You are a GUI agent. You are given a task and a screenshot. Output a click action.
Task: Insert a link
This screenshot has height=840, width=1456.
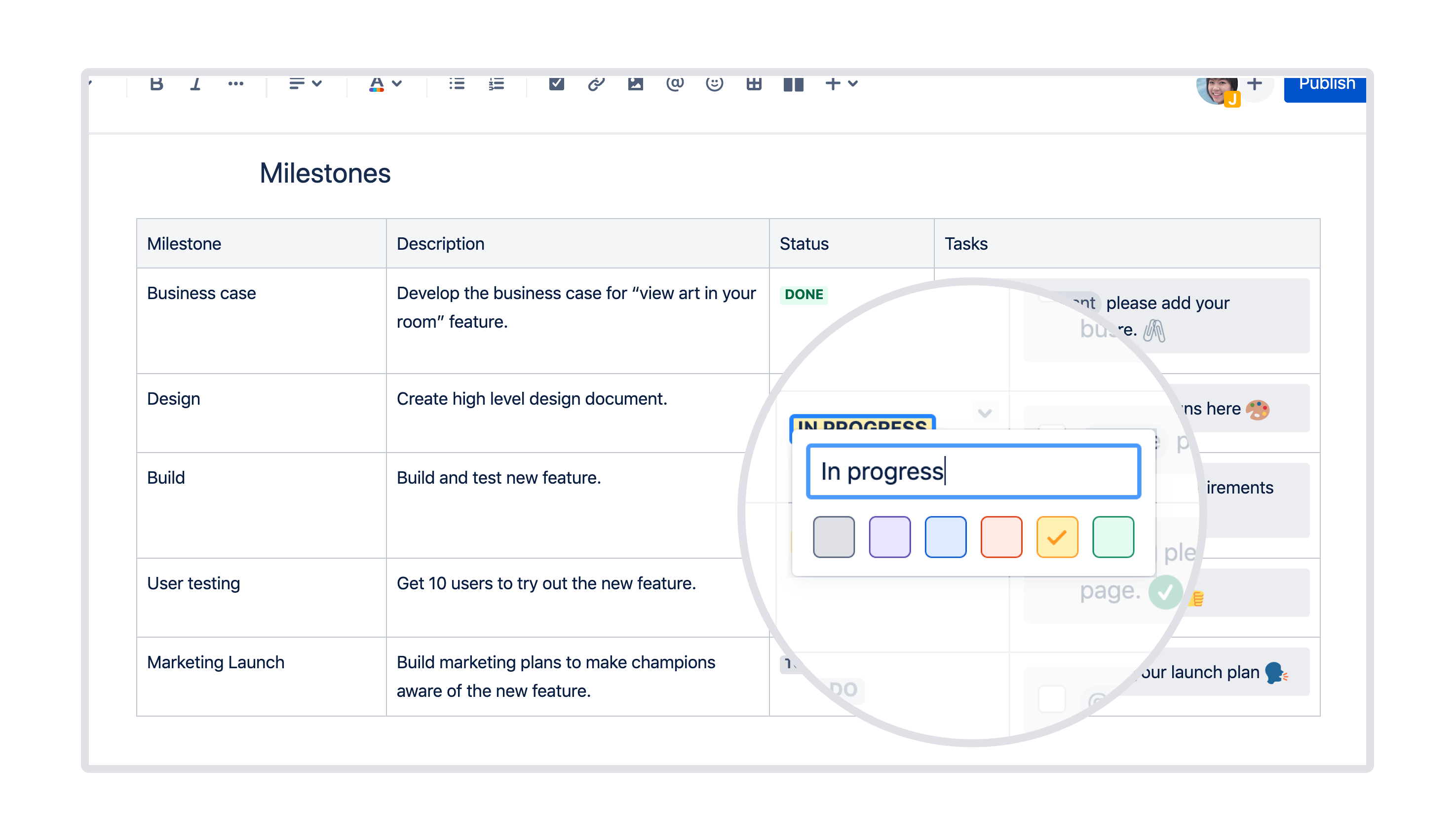(596, 84)
